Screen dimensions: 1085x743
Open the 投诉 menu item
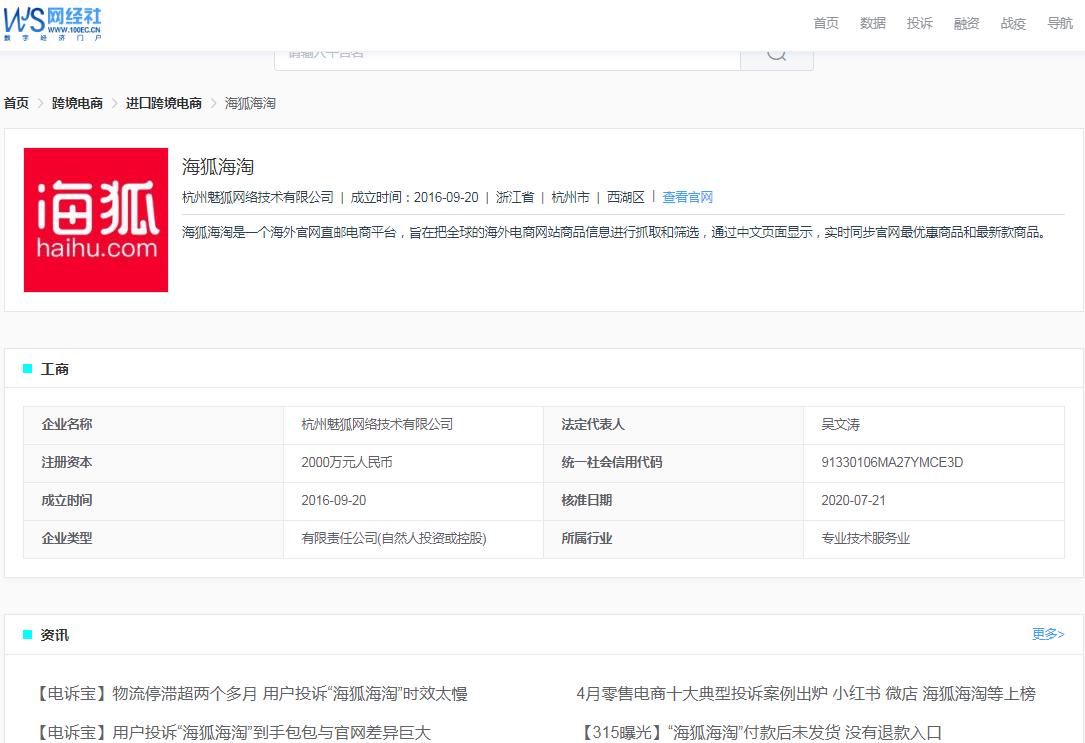point(919,23)
